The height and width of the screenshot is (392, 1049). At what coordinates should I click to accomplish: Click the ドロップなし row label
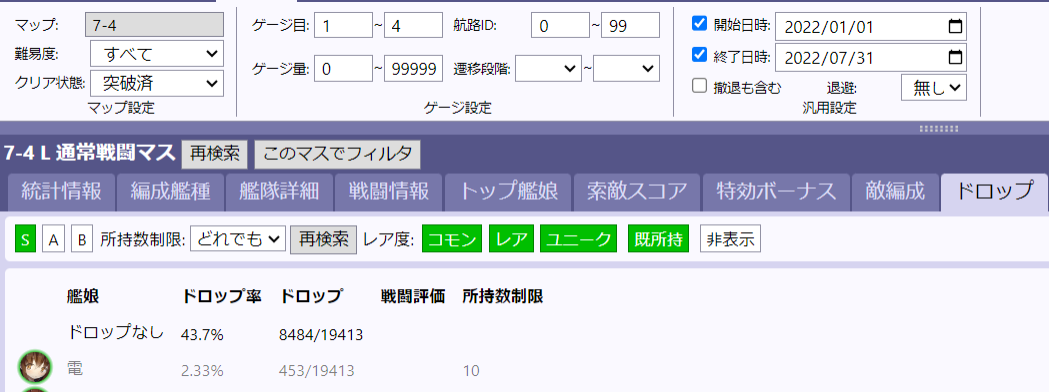point(116,332)
